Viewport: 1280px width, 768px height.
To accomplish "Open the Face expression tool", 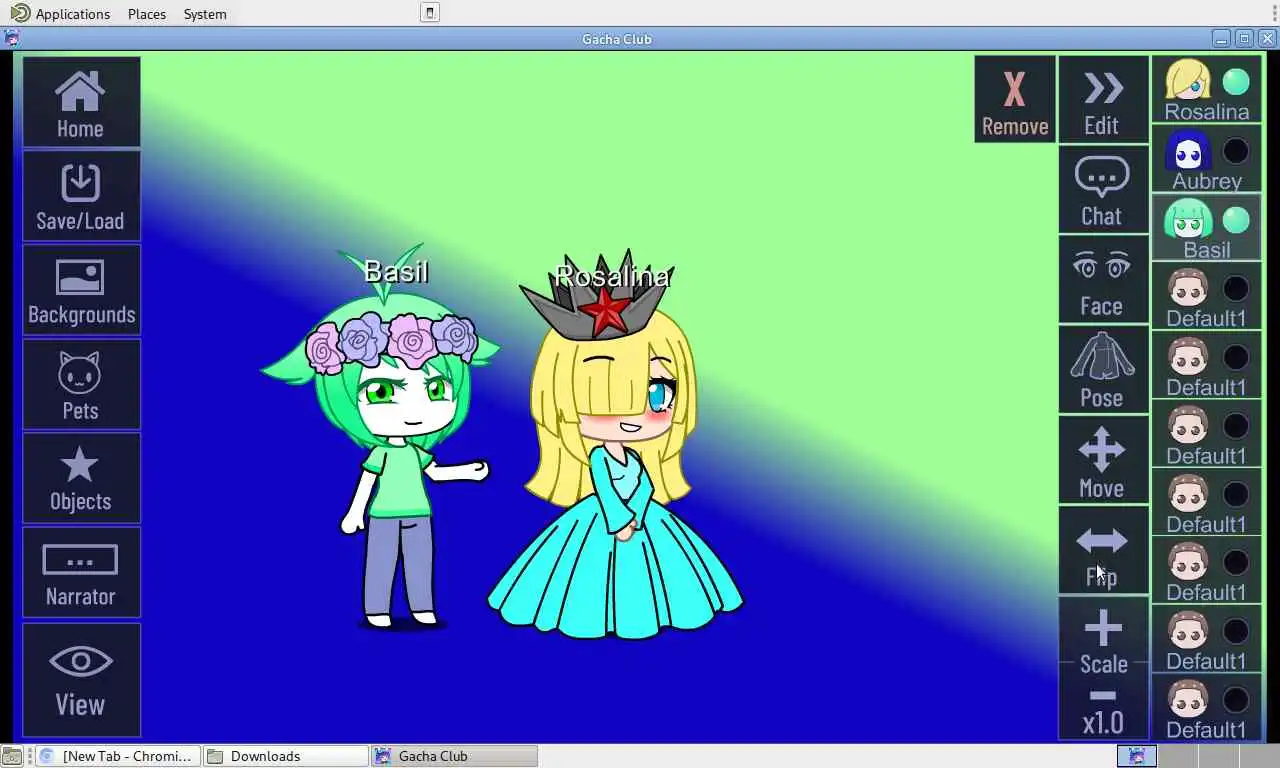I will pyautogui.click(x=1103, y=280).
